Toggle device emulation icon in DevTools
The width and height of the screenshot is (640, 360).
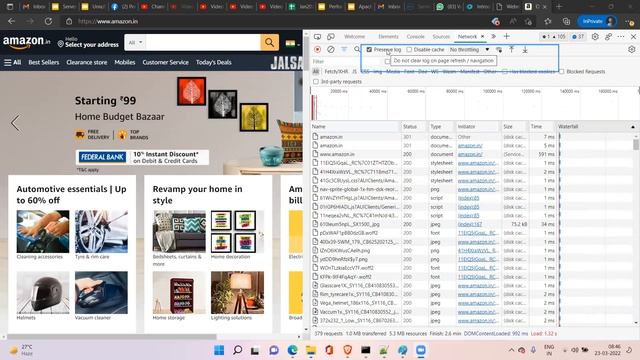331,36
